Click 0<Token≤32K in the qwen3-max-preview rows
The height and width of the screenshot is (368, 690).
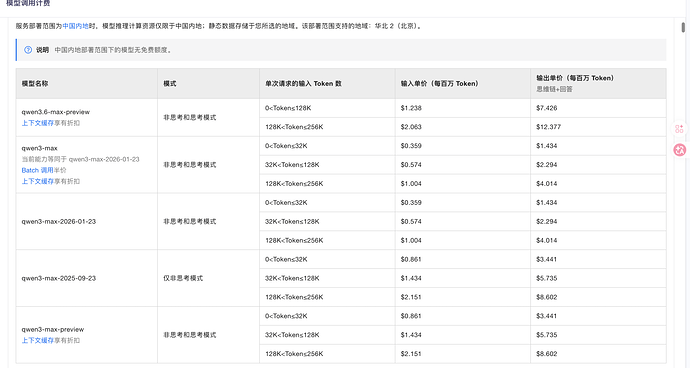286,316
